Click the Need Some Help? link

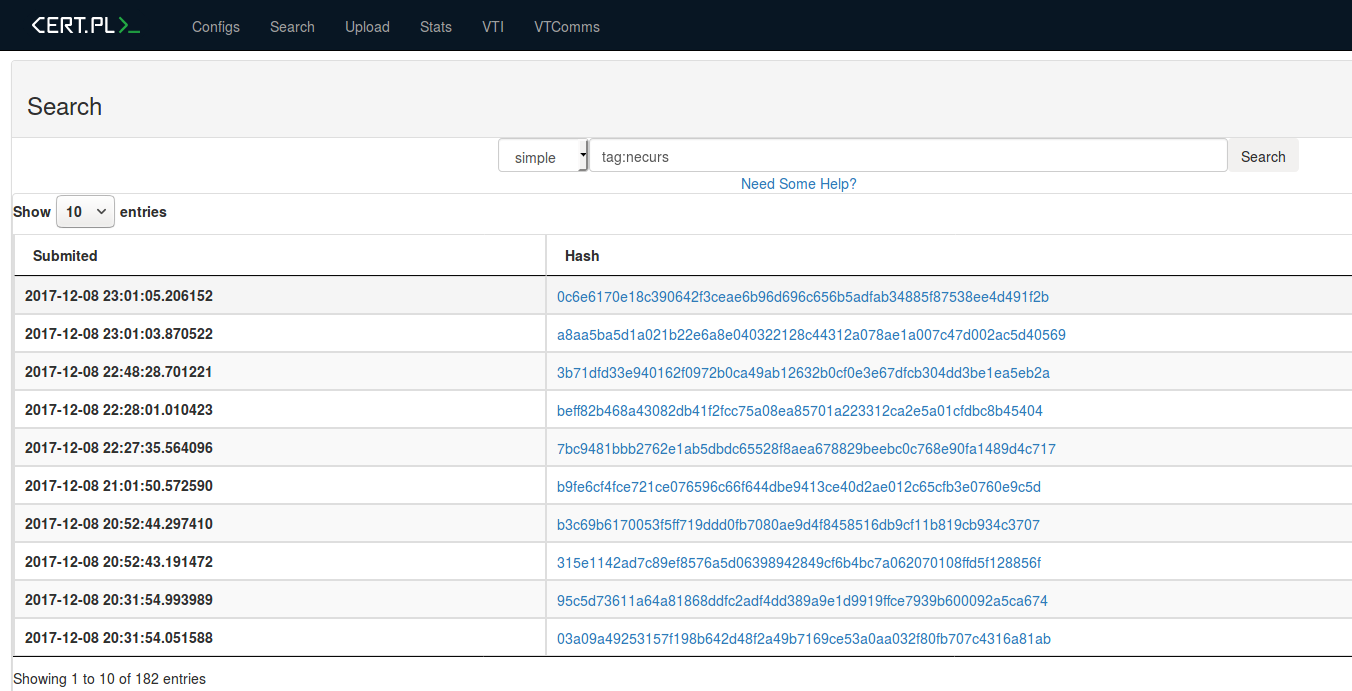(798, 184)
